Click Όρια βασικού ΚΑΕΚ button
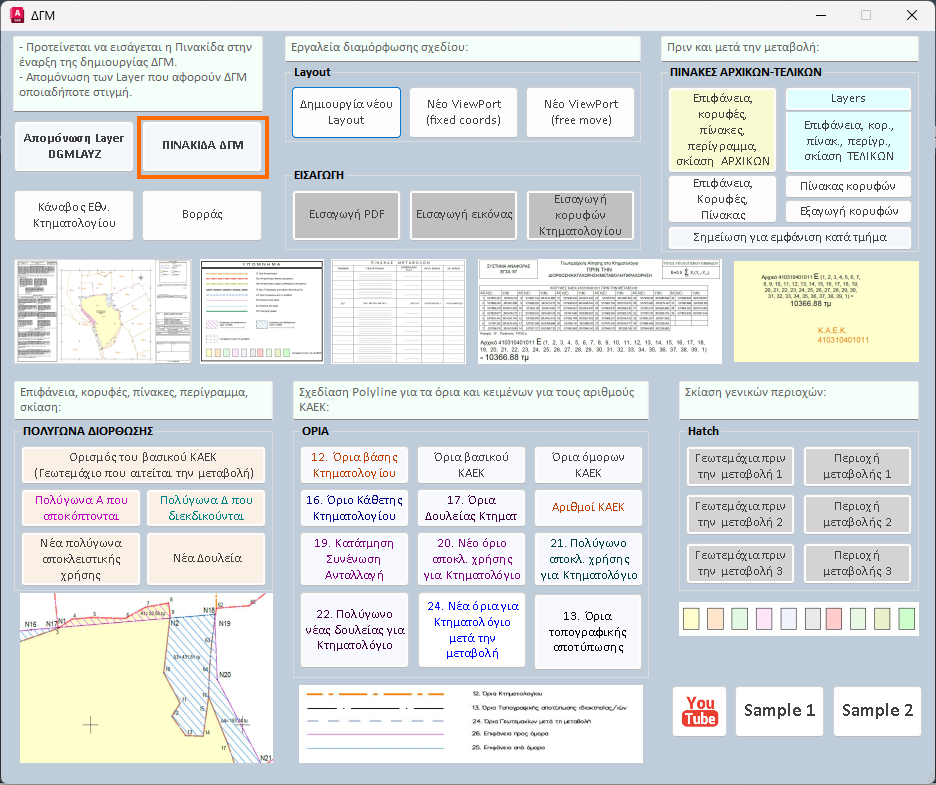This screenshot has width=936, height=785. (x=472, y=466)
